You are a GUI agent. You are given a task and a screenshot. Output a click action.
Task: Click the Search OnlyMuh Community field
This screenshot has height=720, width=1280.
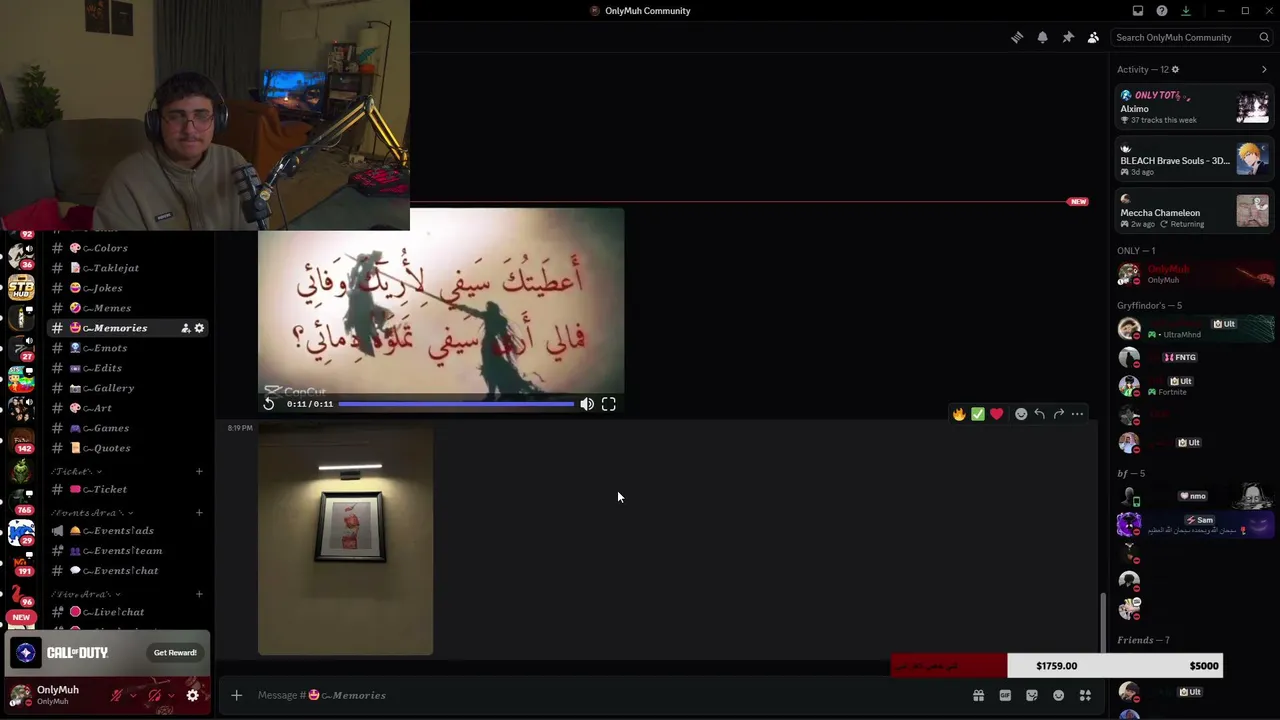click(1192, 37)
